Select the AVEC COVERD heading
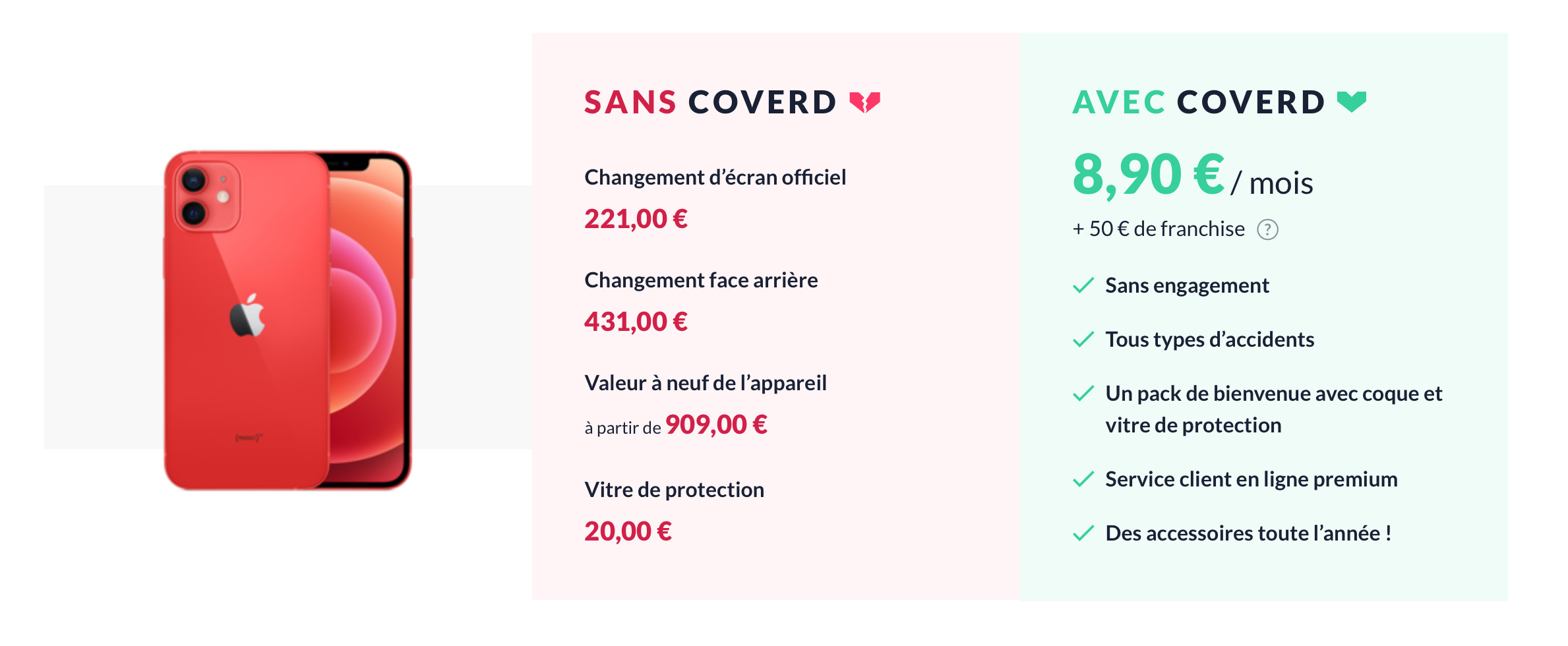This screenshot has width=1568, height=646. [x=1199, y=102]
